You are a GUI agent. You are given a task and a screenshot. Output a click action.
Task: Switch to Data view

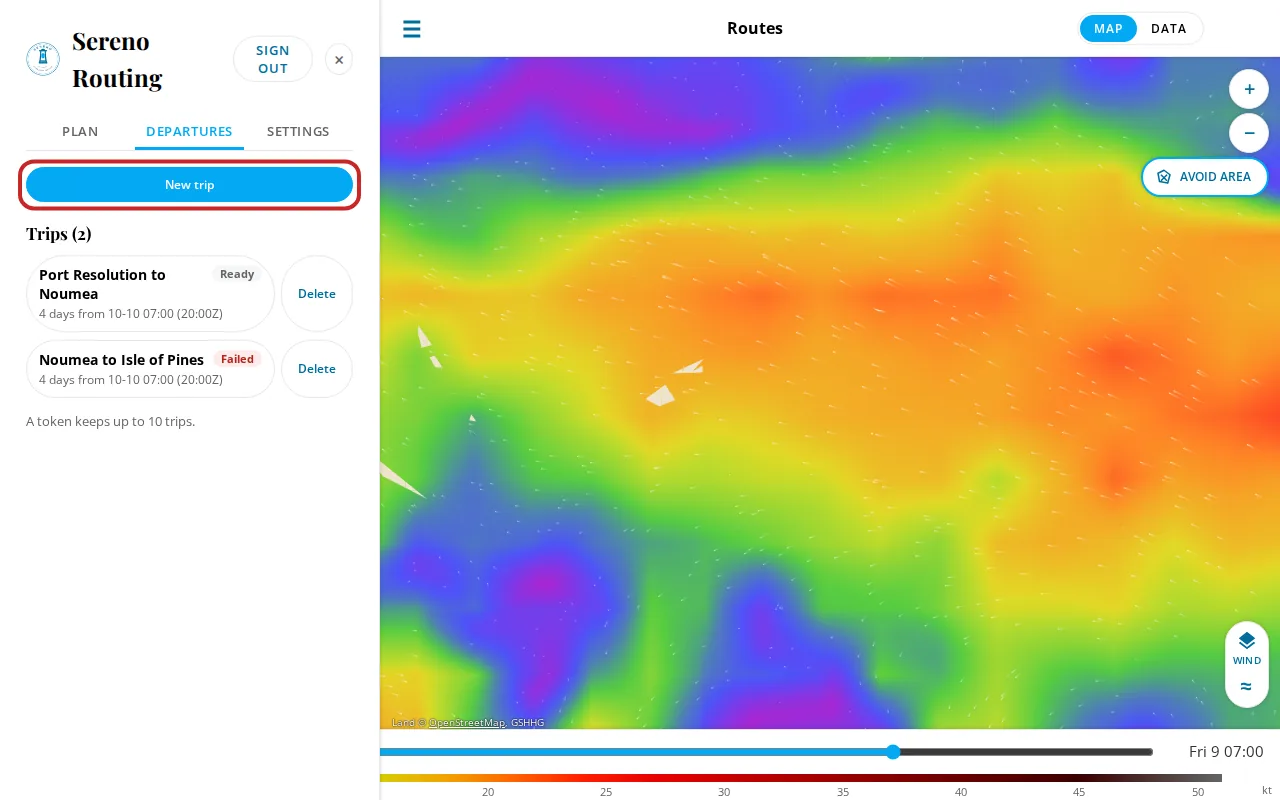pos(1169,29)
